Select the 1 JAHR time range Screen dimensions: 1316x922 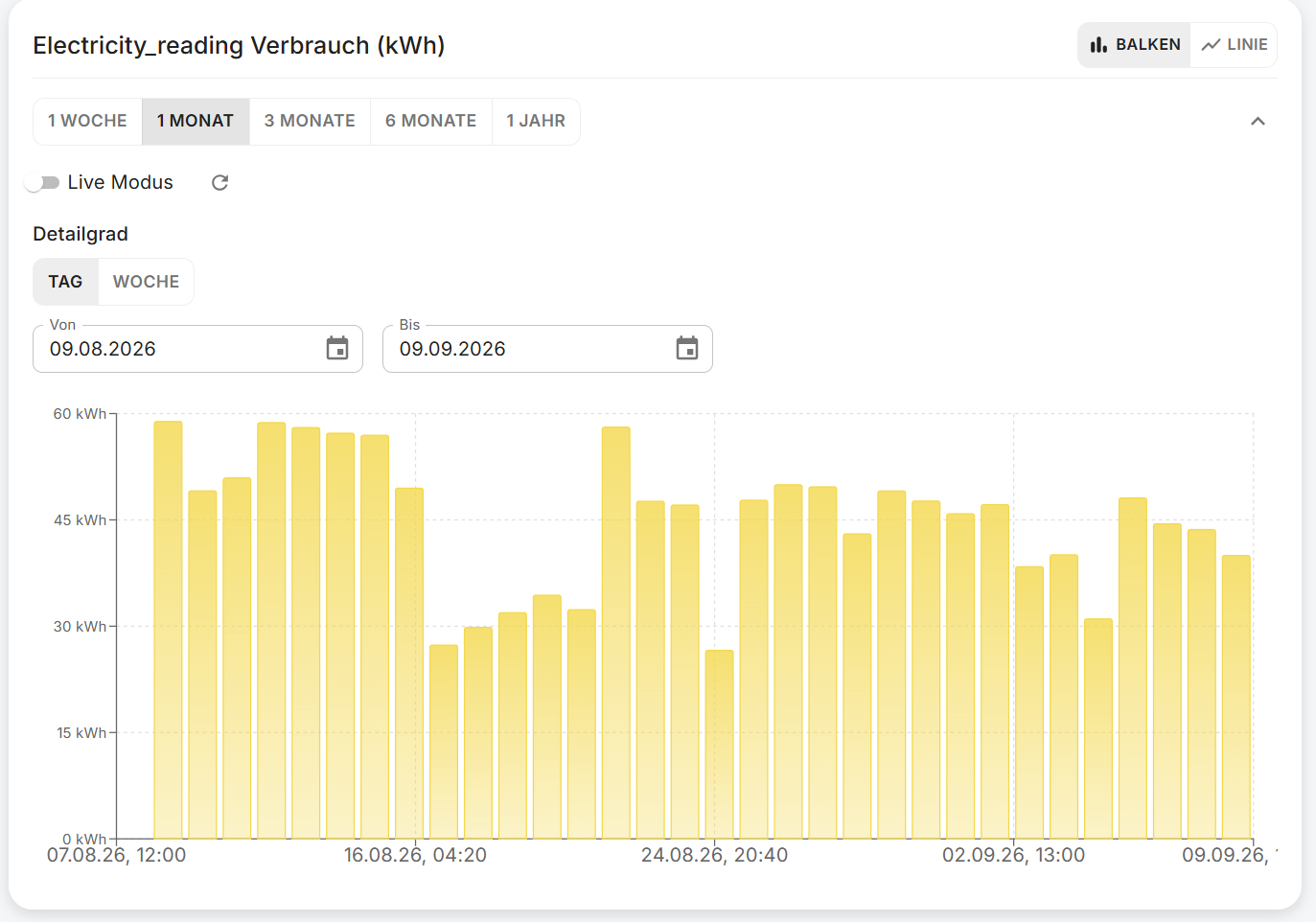[x=536, y=122]
